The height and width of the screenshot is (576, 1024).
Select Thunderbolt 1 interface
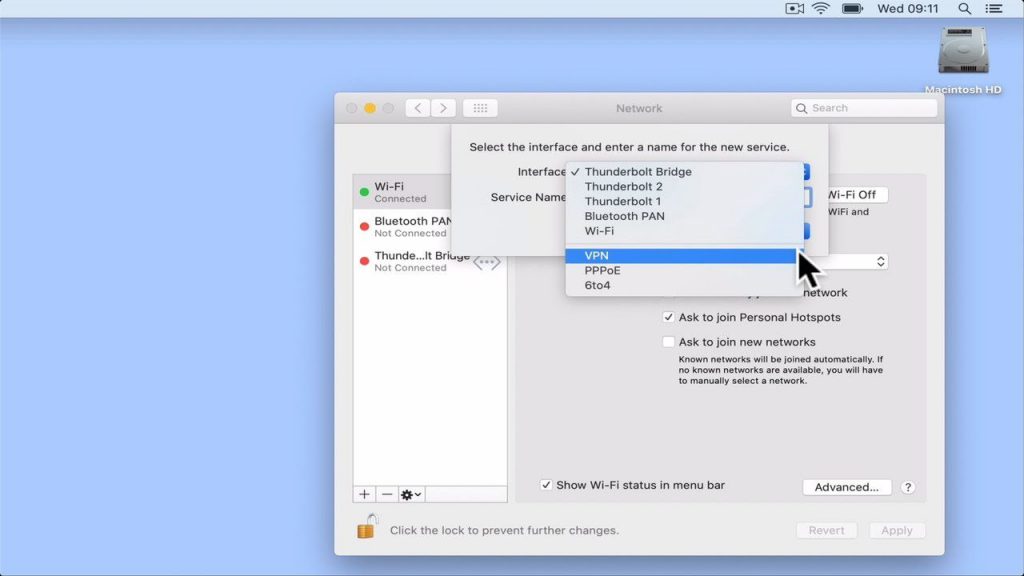684,201
